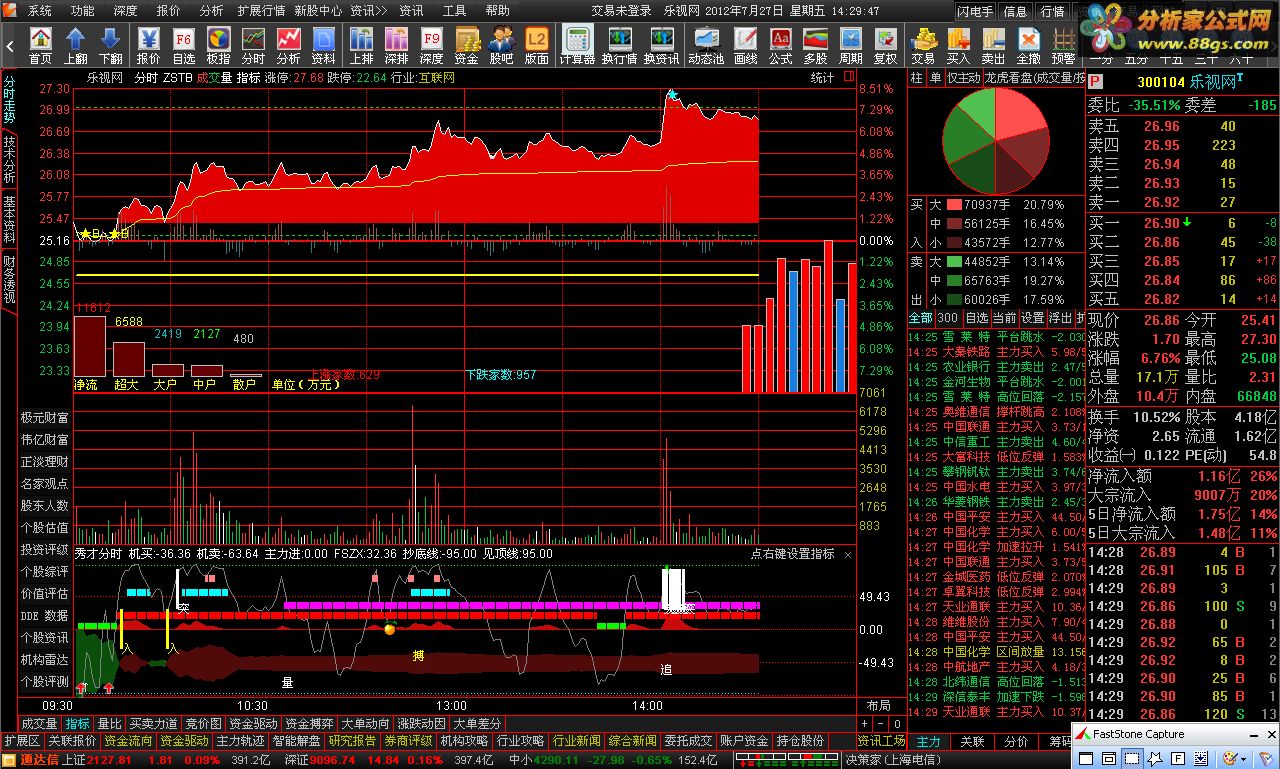Open the 研究报告 bottom tab
Image resolution: width=1280 pixels, height=769 pixels.
pyautogui.click(x=352, y=741)
